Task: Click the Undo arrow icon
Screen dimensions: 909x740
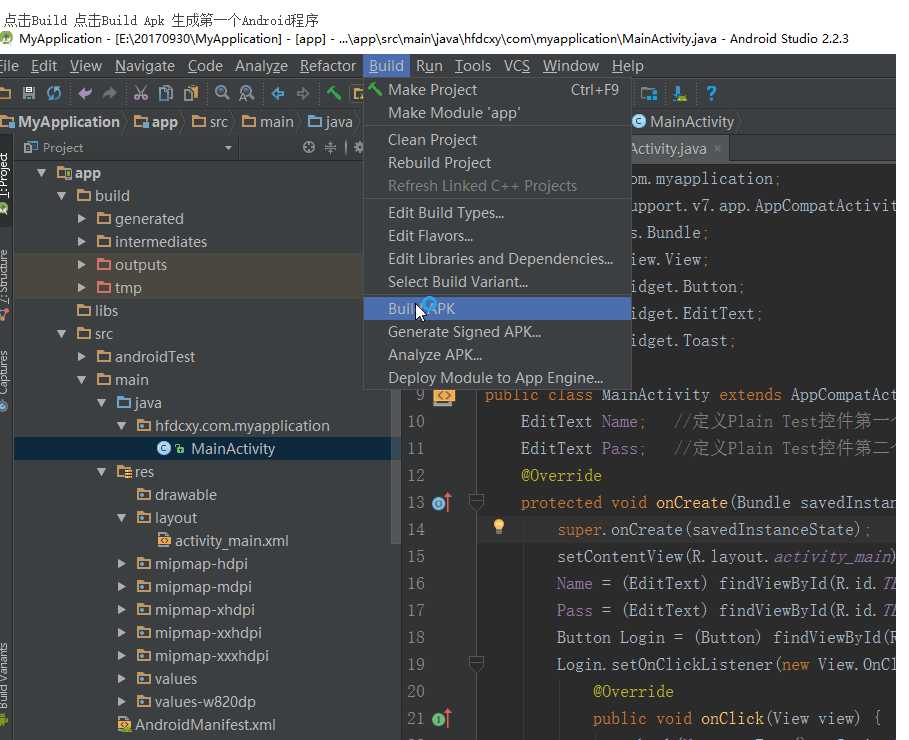Action: click(85, 93)
